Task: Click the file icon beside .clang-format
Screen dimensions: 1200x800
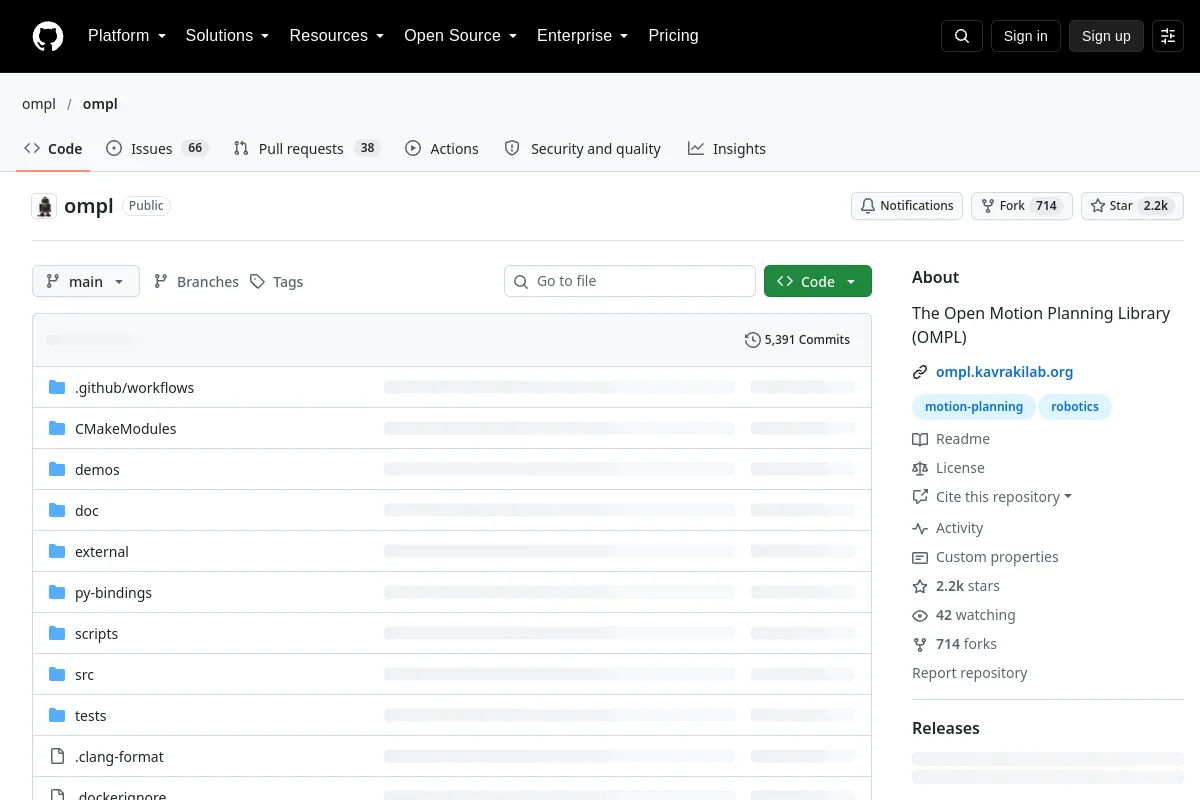Action: pyautogui.click(x=57, y=756)
